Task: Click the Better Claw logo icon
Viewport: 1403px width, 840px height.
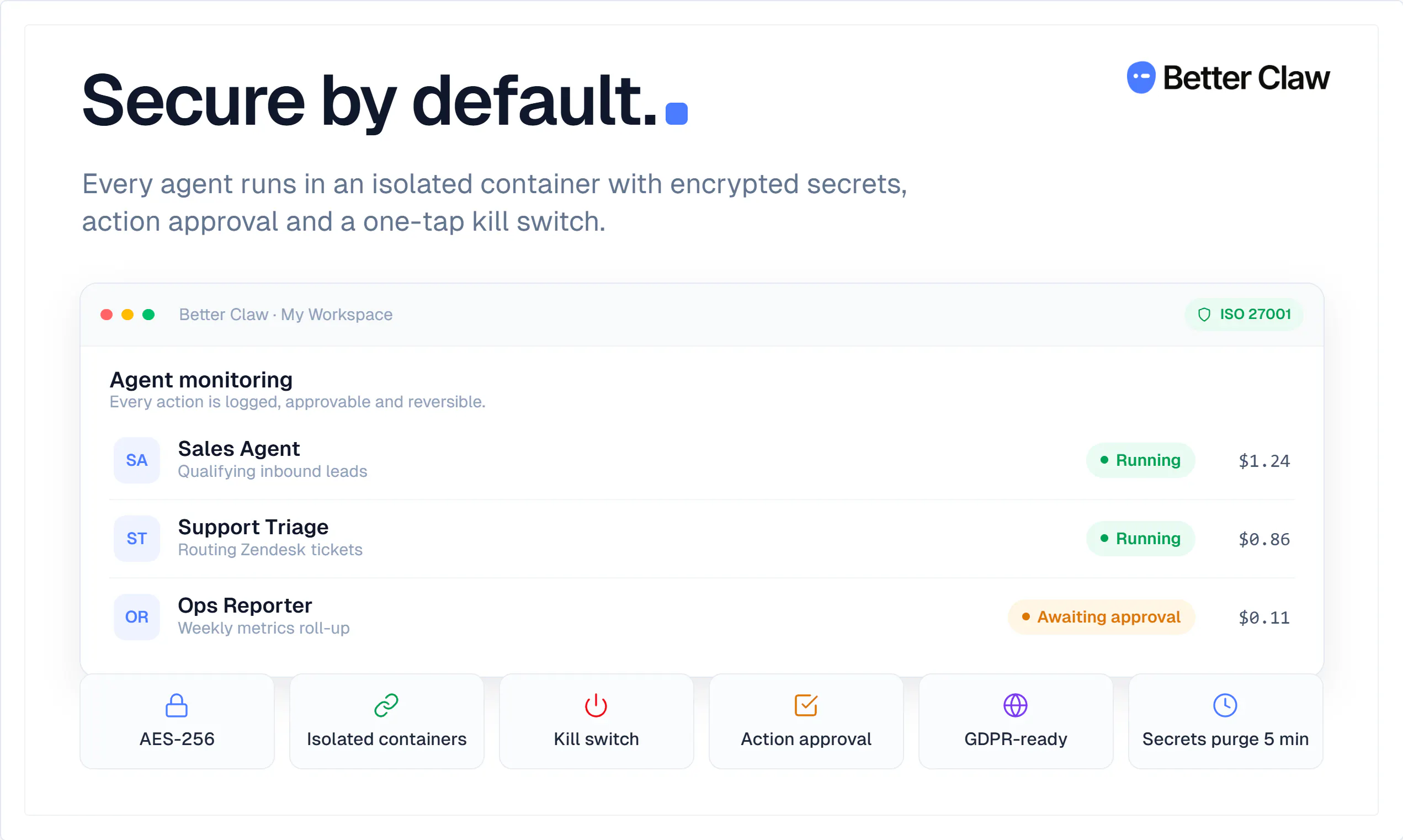Action: [x=1141, y=78]
